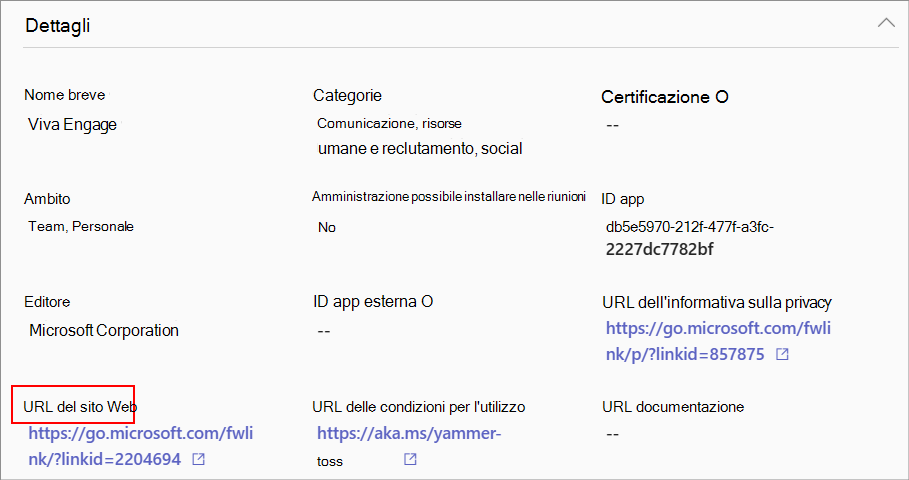Screen dimensions: 909x480
Task: Collapse the Dettagli section chevron
Action: pos(886,24)
